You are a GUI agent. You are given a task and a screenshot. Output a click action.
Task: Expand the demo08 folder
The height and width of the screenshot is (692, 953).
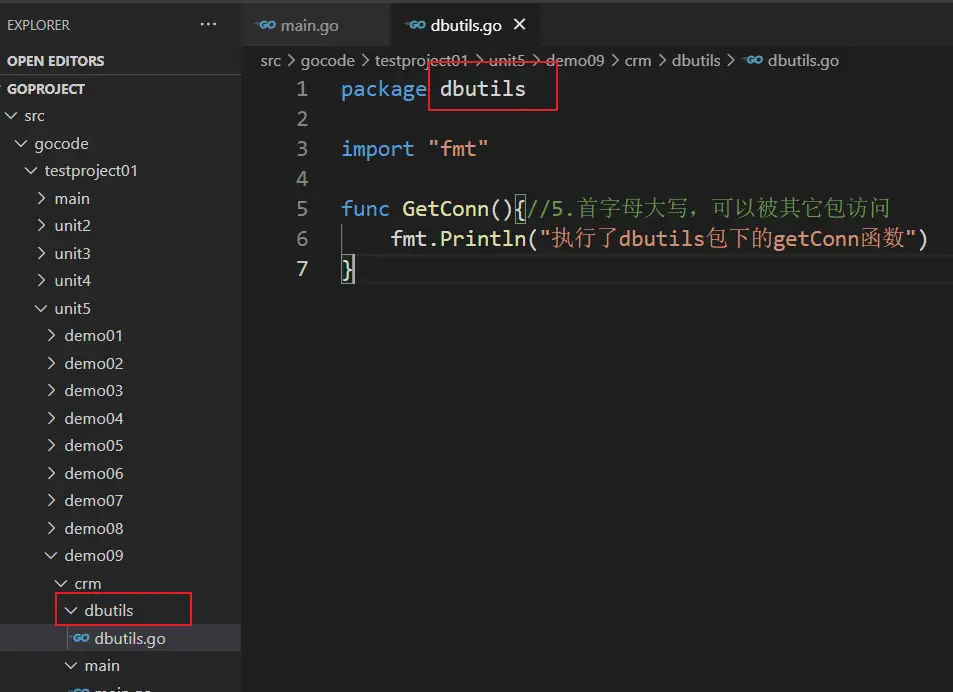tap(93, 528)
